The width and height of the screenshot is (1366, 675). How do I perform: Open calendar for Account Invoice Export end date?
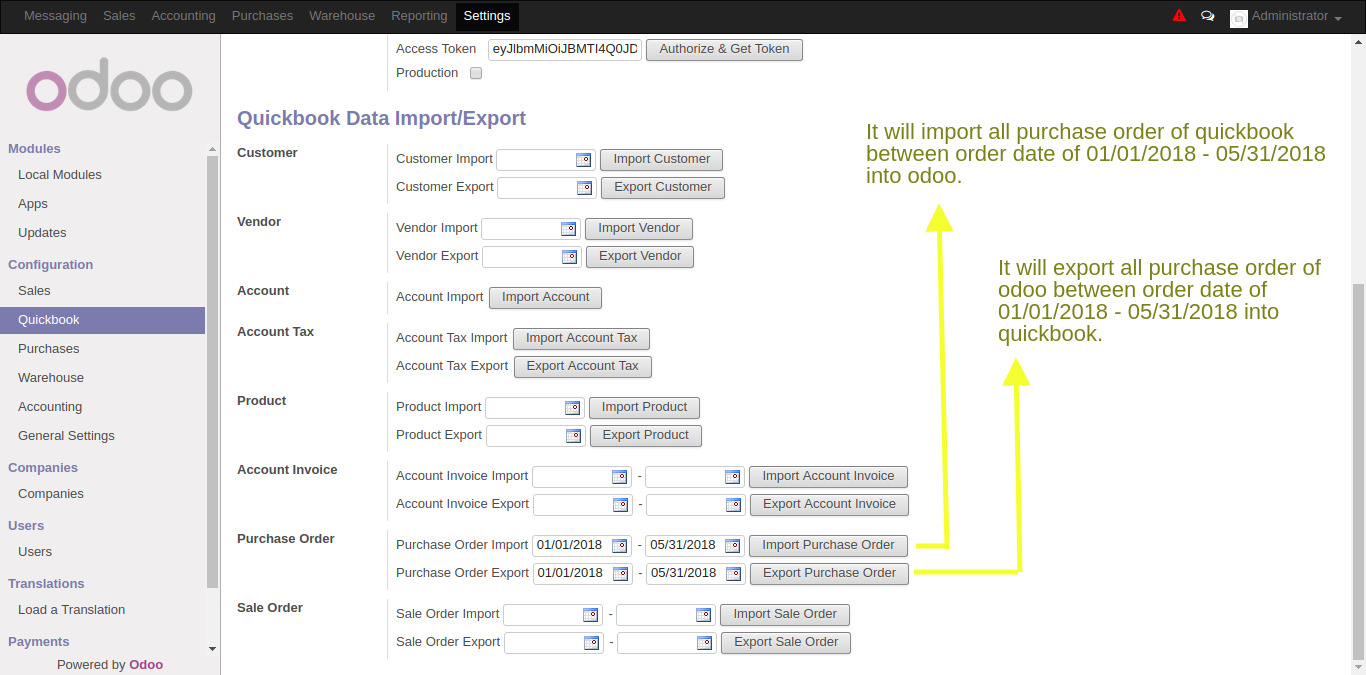pyautogui.click(x=733, y=505)
